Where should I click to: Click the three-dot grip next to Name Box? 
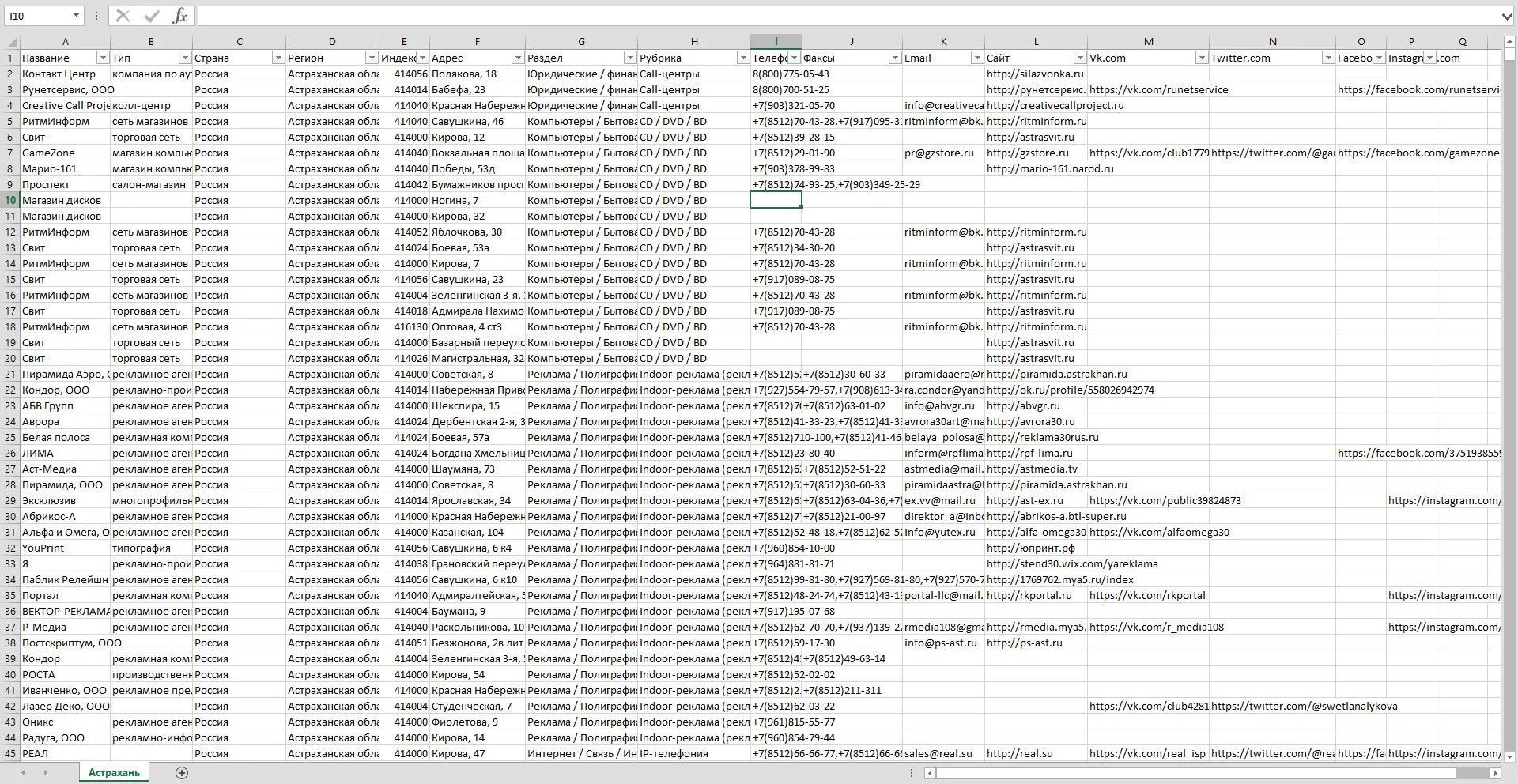pyautogui.click(x=96, y=16)
